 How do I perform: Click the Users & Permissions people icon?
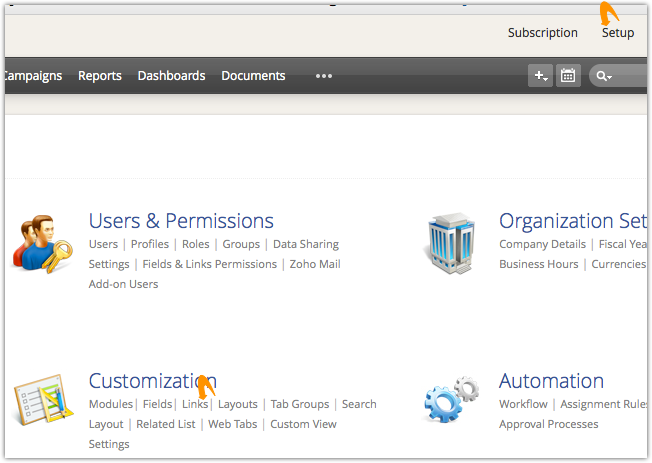click(42, 244)
